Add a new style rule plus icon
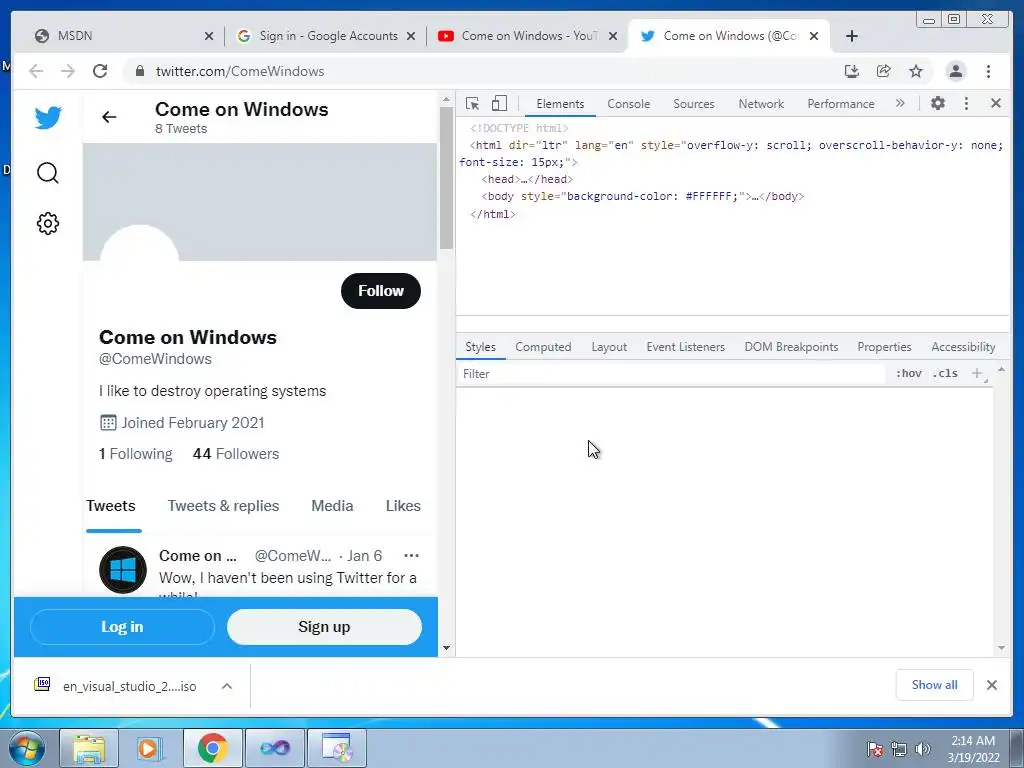 click(977, 373)
